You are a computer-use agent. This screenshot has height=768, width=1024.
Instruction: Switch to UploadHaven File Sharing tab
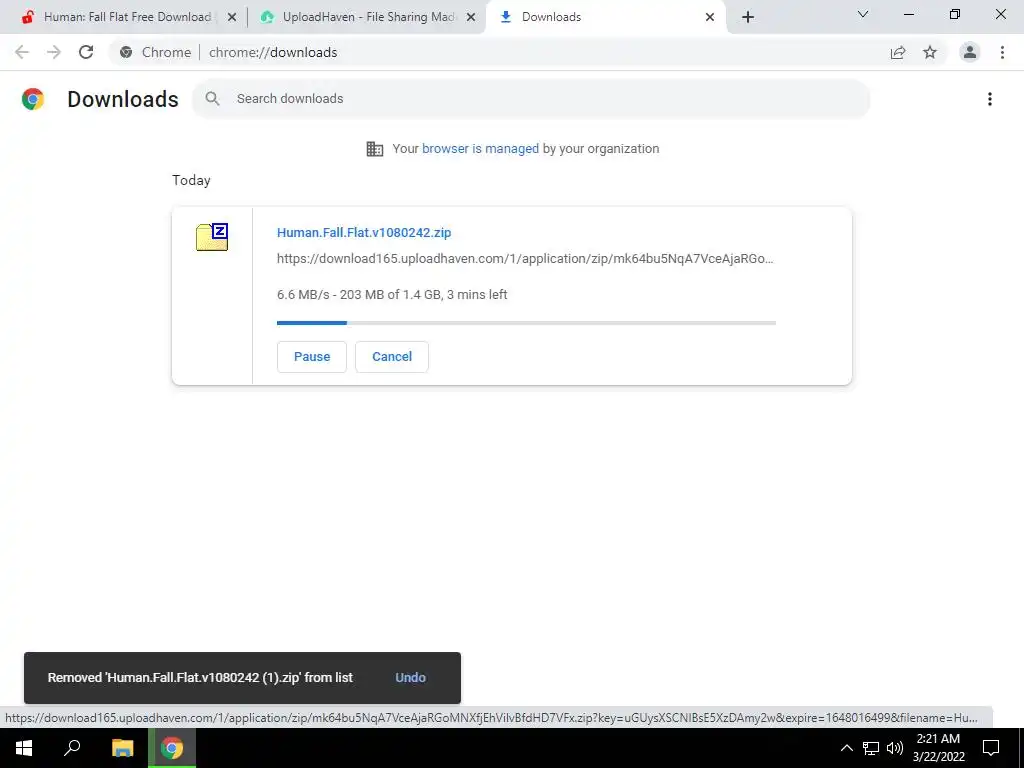[x=366, y=17]
